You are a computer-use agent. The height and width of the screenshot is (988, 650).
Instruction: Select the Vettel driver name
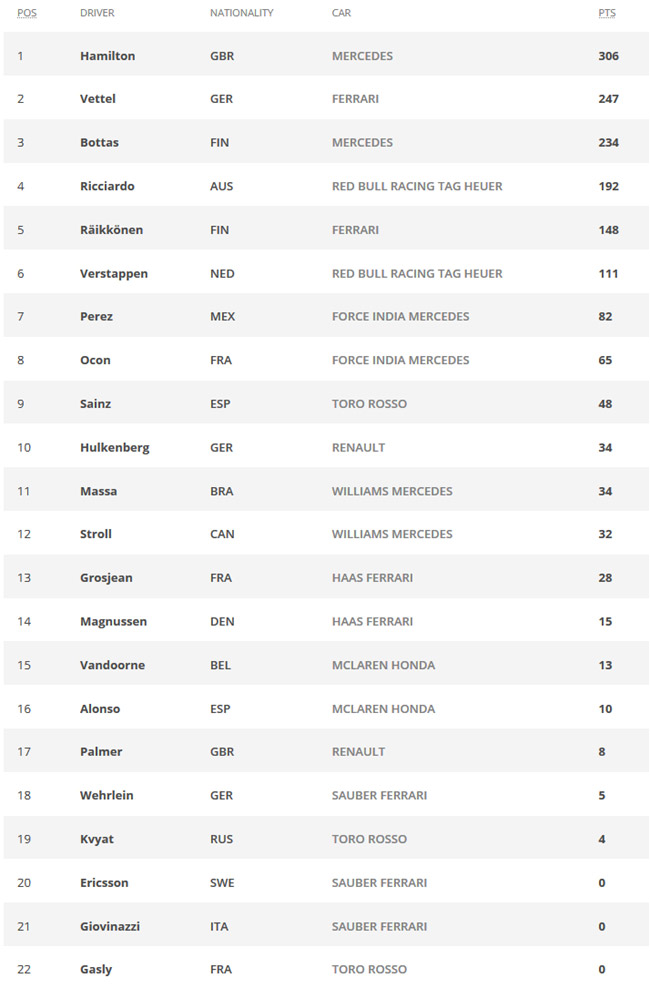98,98
